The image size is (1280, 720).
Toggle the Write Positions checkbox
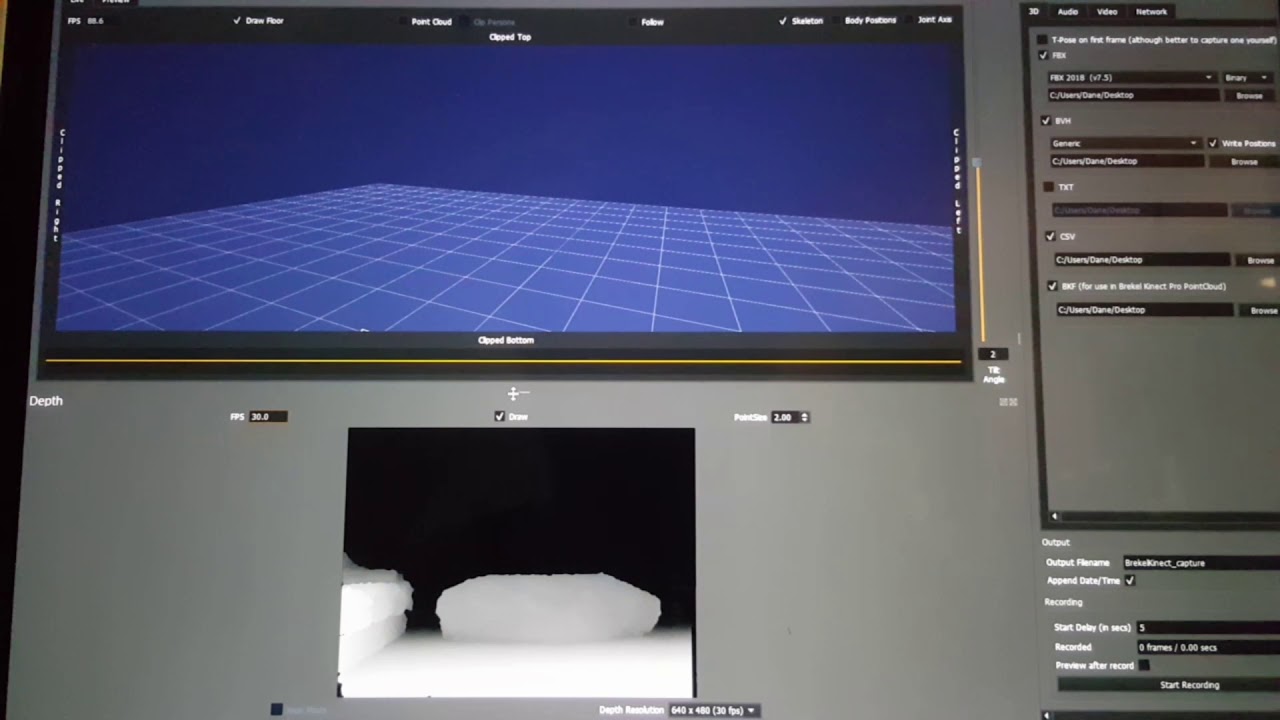[x=1213, y=143]
